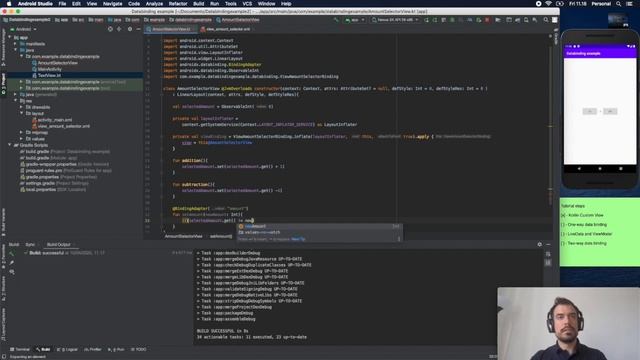Screen dimensions: 640x360
Task: Hide the Project panel with the minus icon
Action: 138,29
